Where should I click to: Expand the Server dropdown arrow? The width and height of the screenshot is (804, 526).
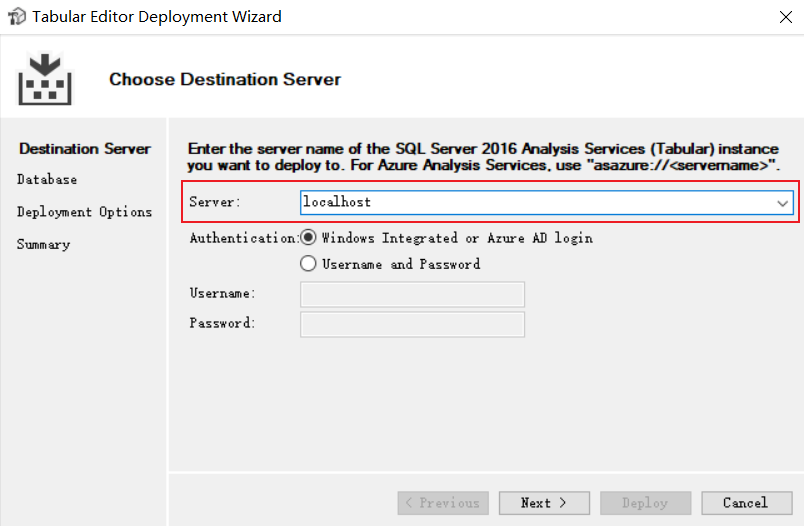click(782, 203)
